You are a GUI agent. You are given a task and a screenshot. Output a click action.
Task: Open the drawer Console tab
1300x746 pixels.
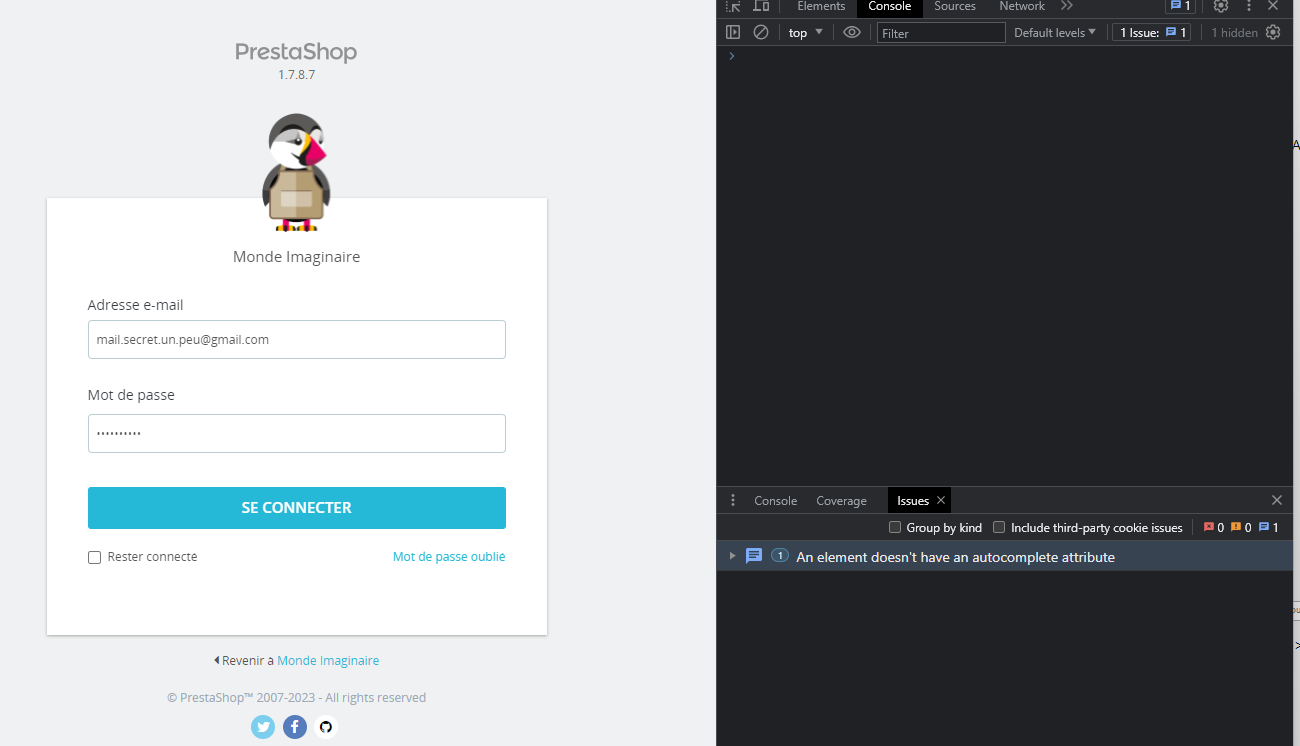point(776,500)
